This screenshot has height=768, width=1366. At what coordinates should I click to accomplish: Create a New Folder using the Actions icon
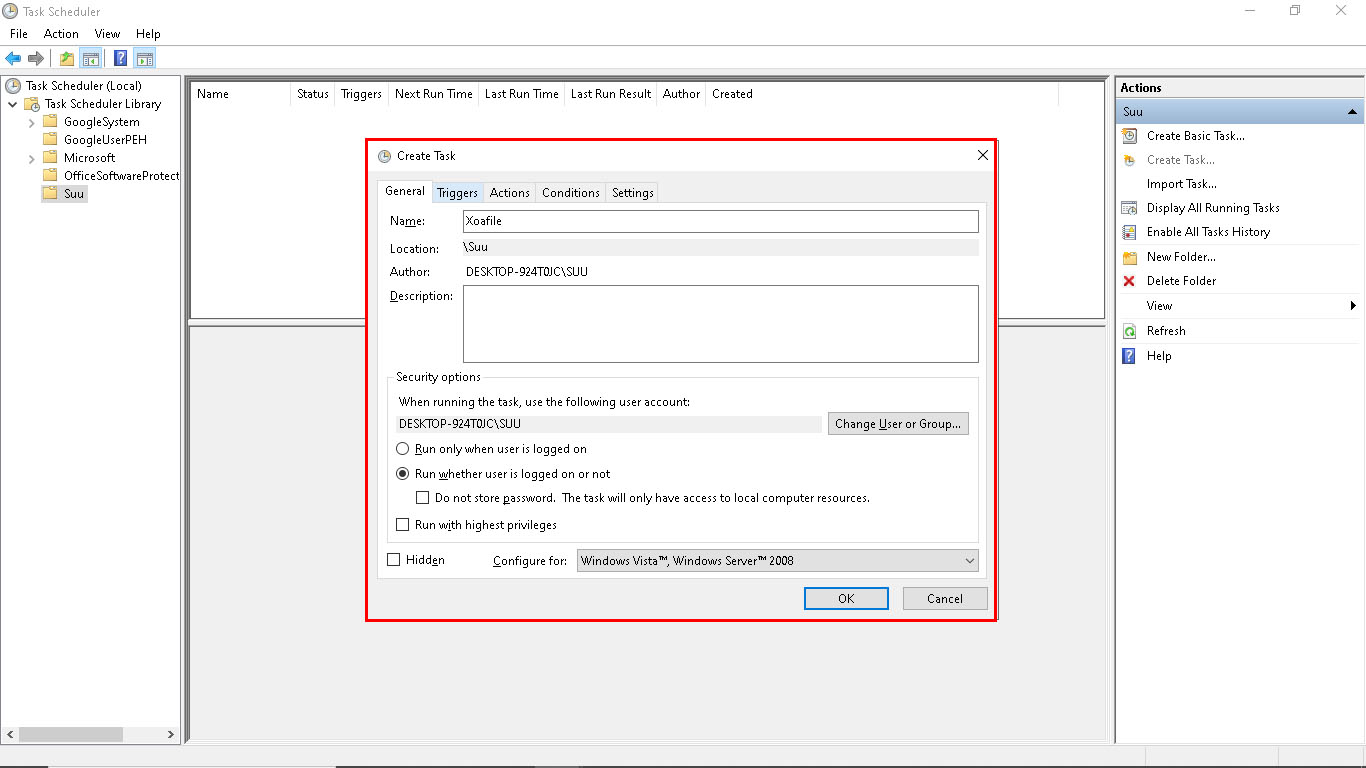1129,256
